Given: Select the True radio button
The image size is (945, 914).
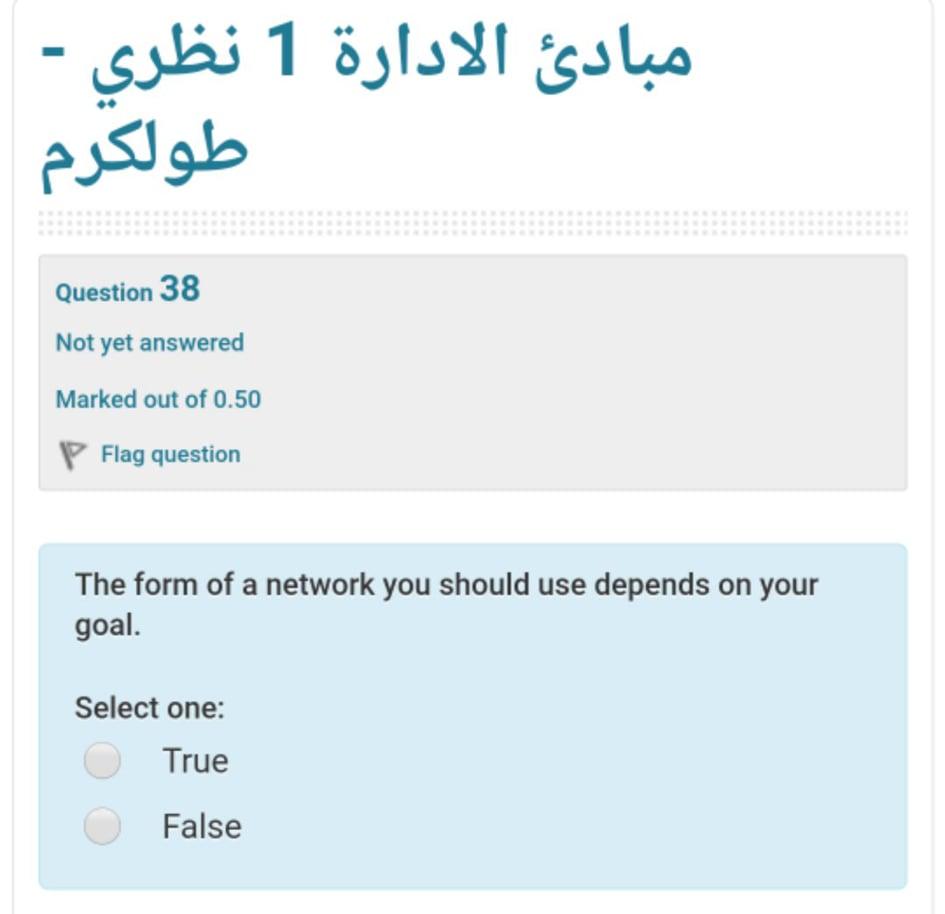Looking at the screenshot, I should pyautogui.click(x=105, y=760).
